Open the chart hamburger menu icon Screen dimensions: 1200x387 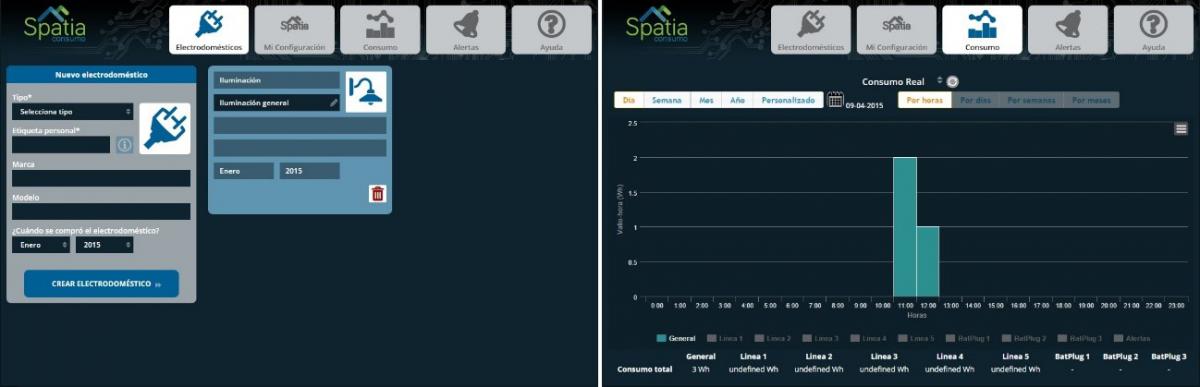[1181, 128]
